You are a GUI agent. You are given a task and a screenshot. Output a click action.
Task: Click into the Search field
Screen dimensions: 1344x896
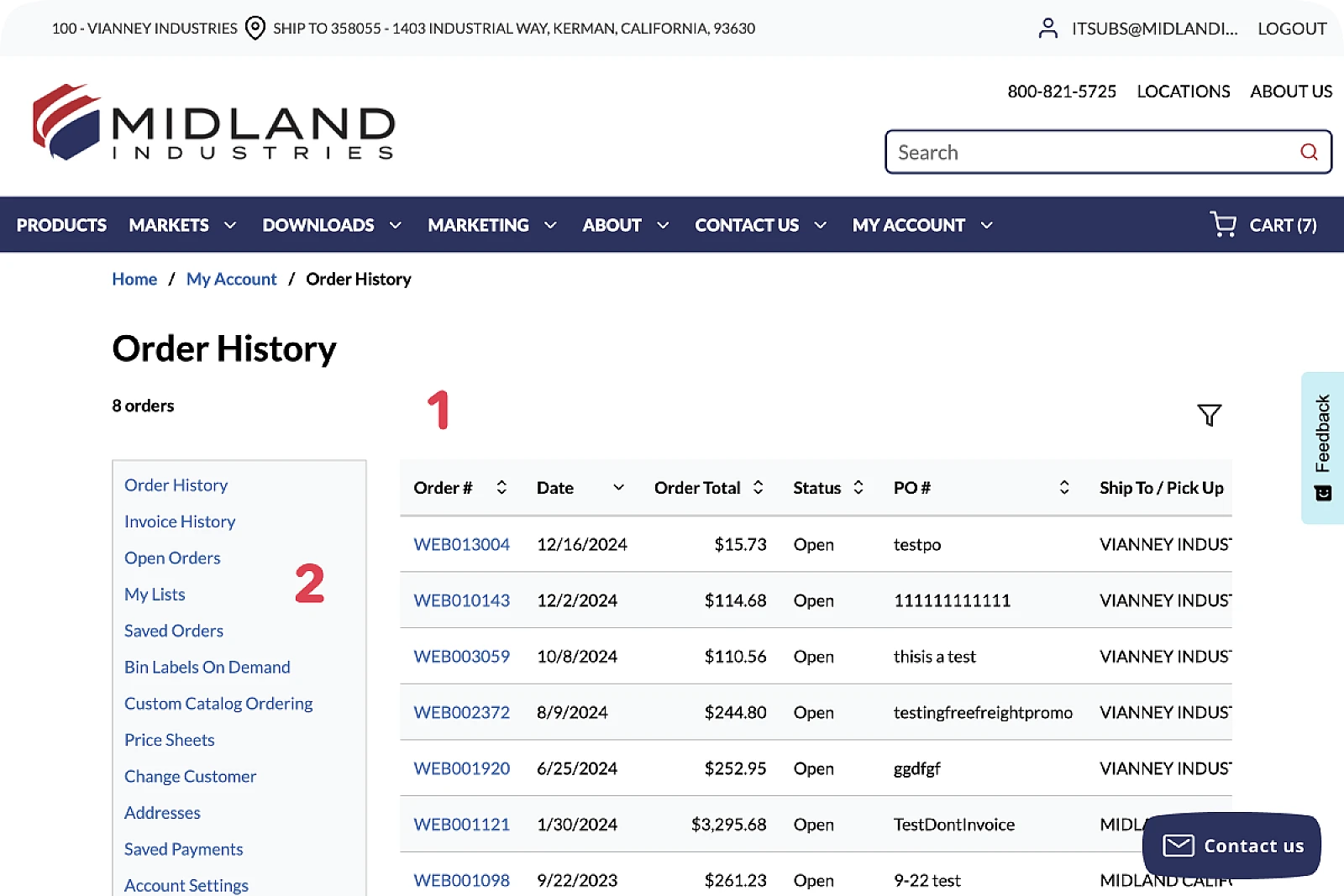pyautogui.click(x=1092, y=152)
